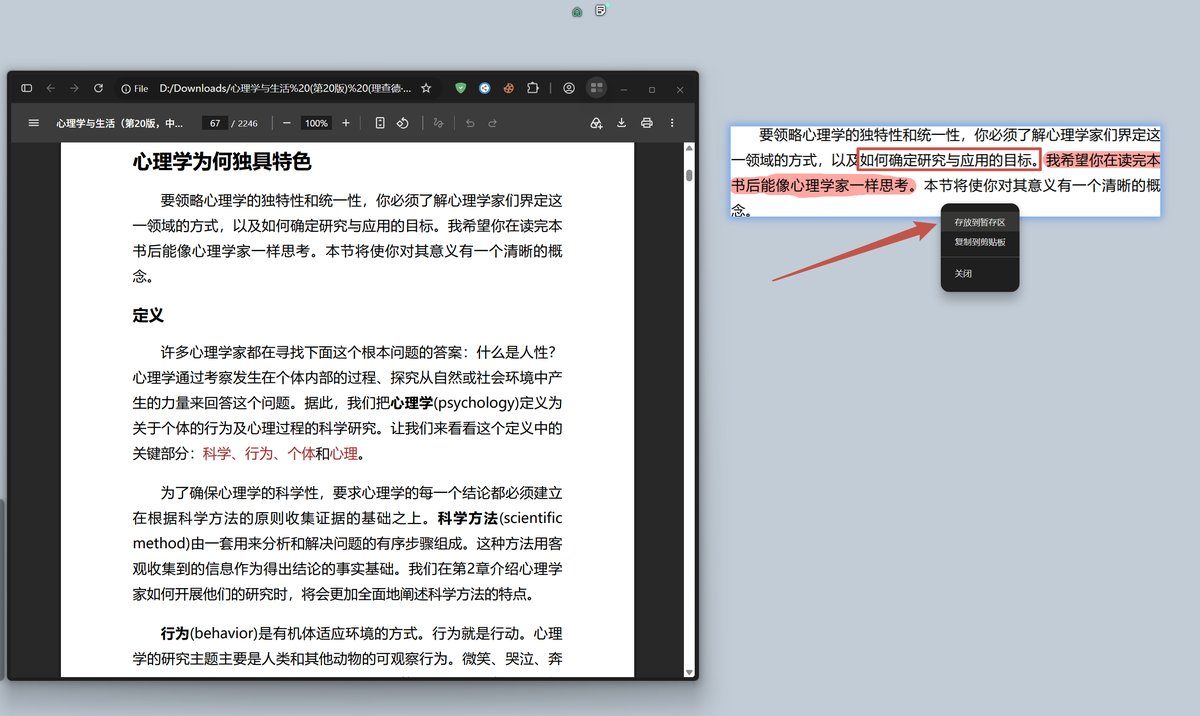The image size is (1200, 716).
Task: Reload the PDF page
Action: [x=98, y=88]
